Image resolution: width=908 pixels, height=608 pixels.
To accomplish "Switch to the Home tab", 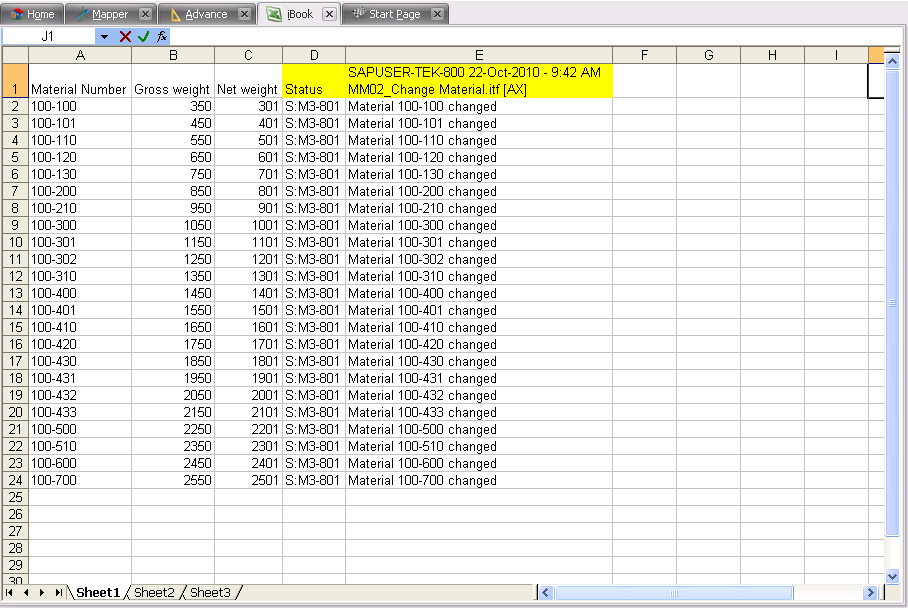I will pyautogui.click(x=33, y=14).
